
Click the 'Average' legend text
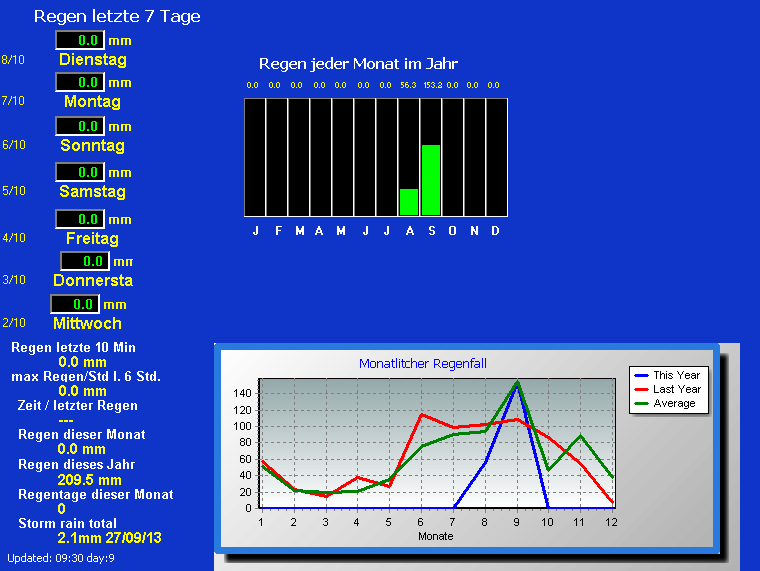[674, 403]
